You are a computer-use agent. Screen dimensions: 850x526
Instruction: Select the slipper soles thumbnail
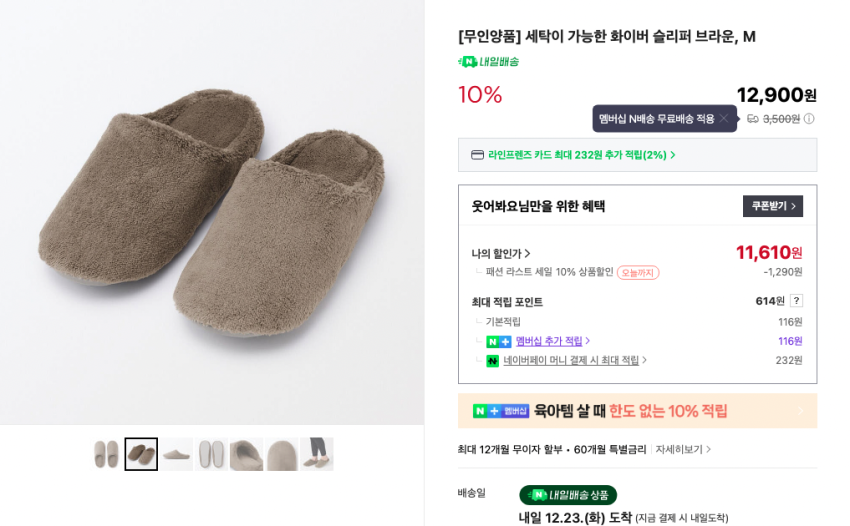(x=212, y=454)
